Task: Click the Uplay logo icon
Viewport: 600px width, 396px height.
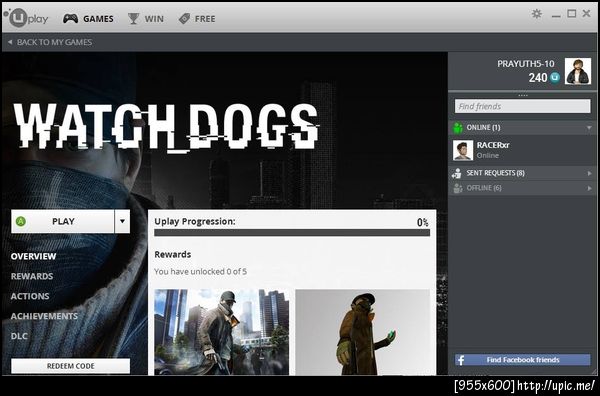Action: pyautogui.click(x=26, y=18)
